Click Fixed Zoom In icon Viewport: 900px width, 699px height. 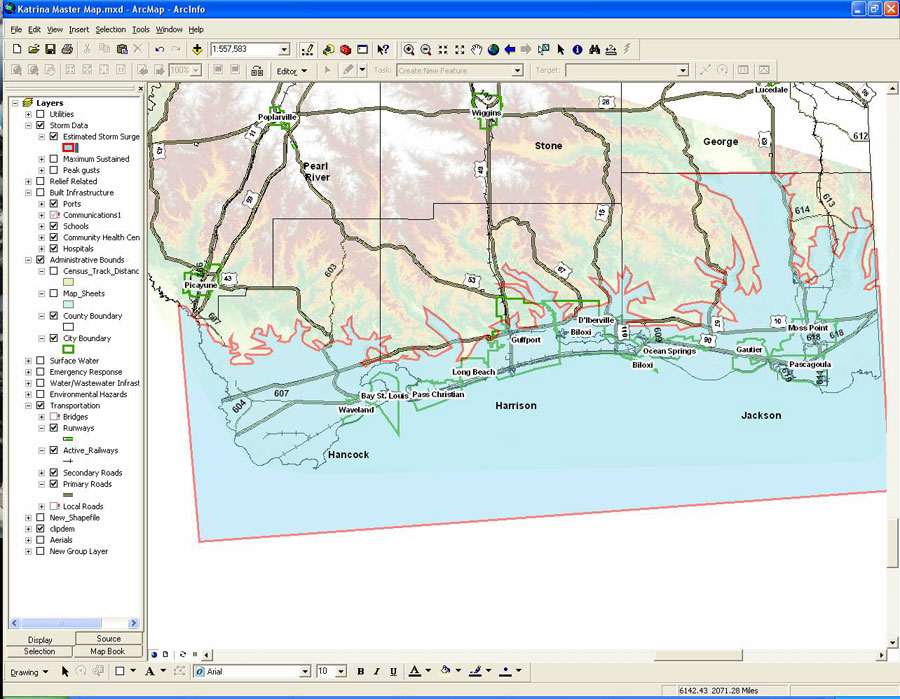click(x=443, y=50)
